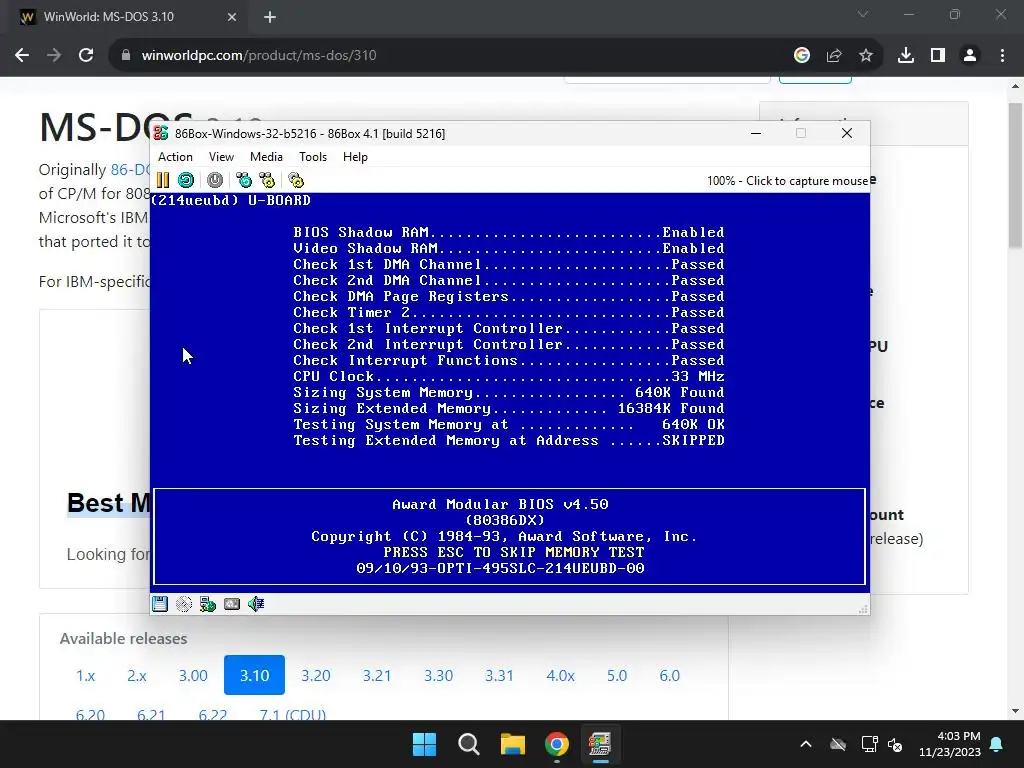
Task: Click the hard disk activity status bar icon
Action: (x=232, y=604)
